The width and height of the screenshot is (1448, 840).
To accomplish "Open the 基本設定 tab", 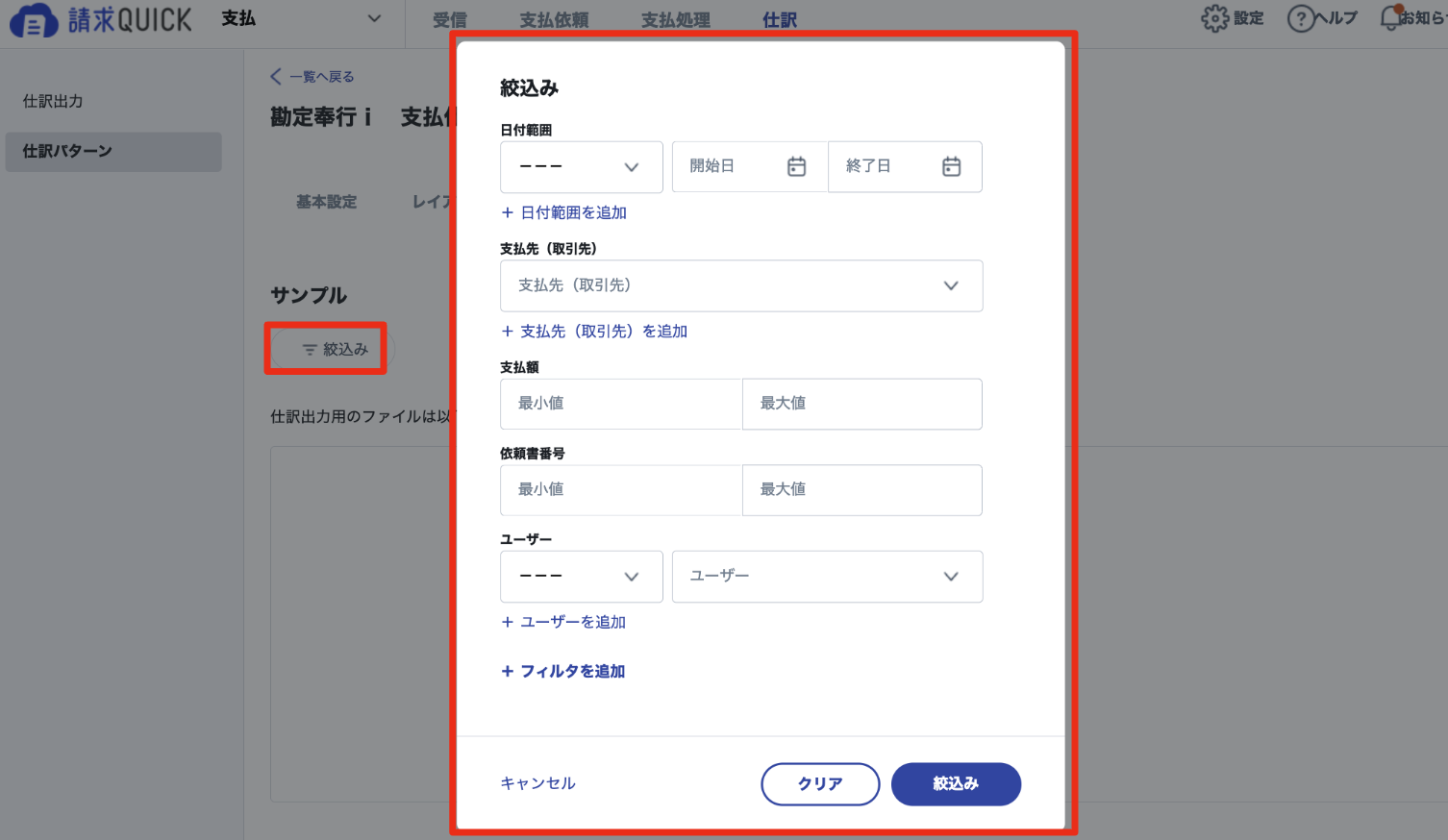I will [x=327, y=202].
